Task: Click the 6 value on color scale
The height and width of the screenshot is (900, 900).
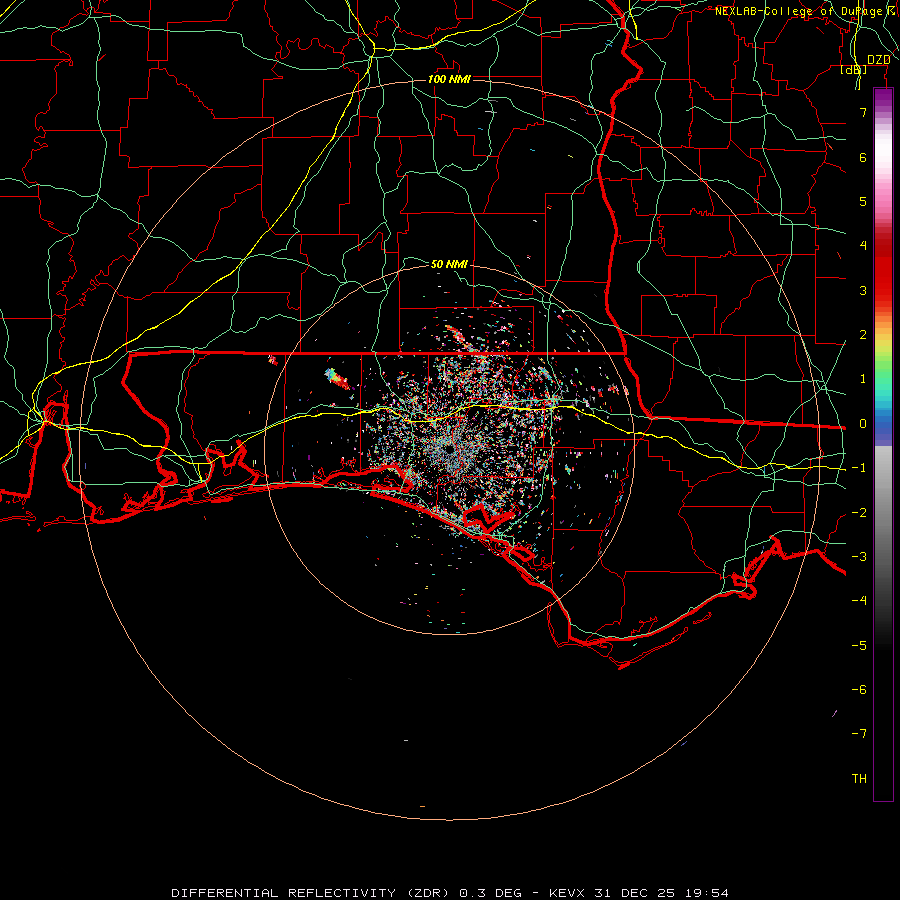Action: 863,157
